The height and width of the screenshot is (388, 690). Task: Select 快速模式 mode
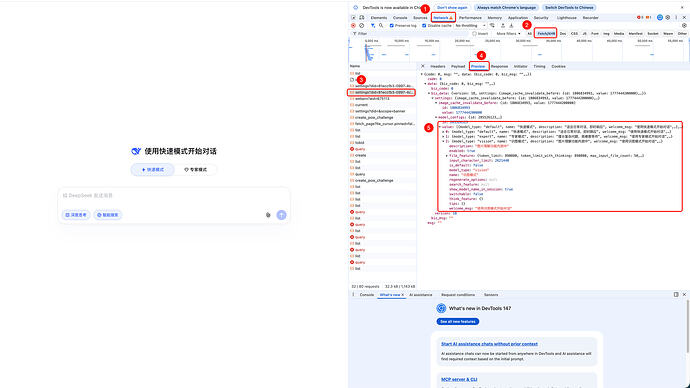coord(153,169)
